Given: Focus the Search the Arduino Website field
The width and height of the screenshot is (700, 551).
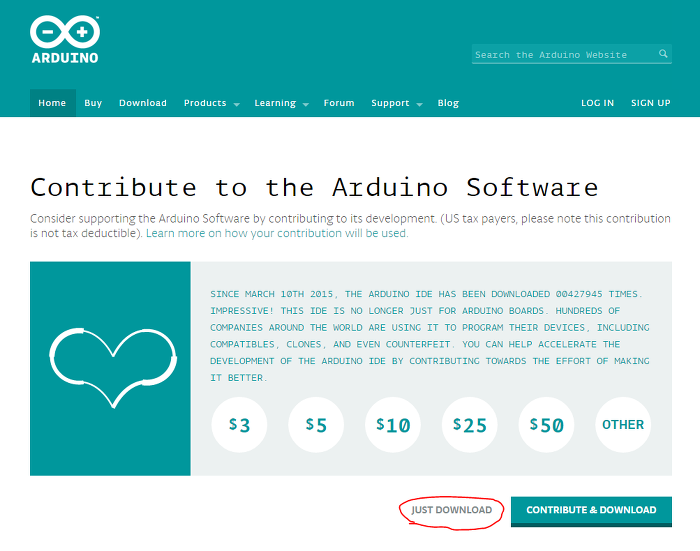Looking at the screenshot, I should point(571,54).
